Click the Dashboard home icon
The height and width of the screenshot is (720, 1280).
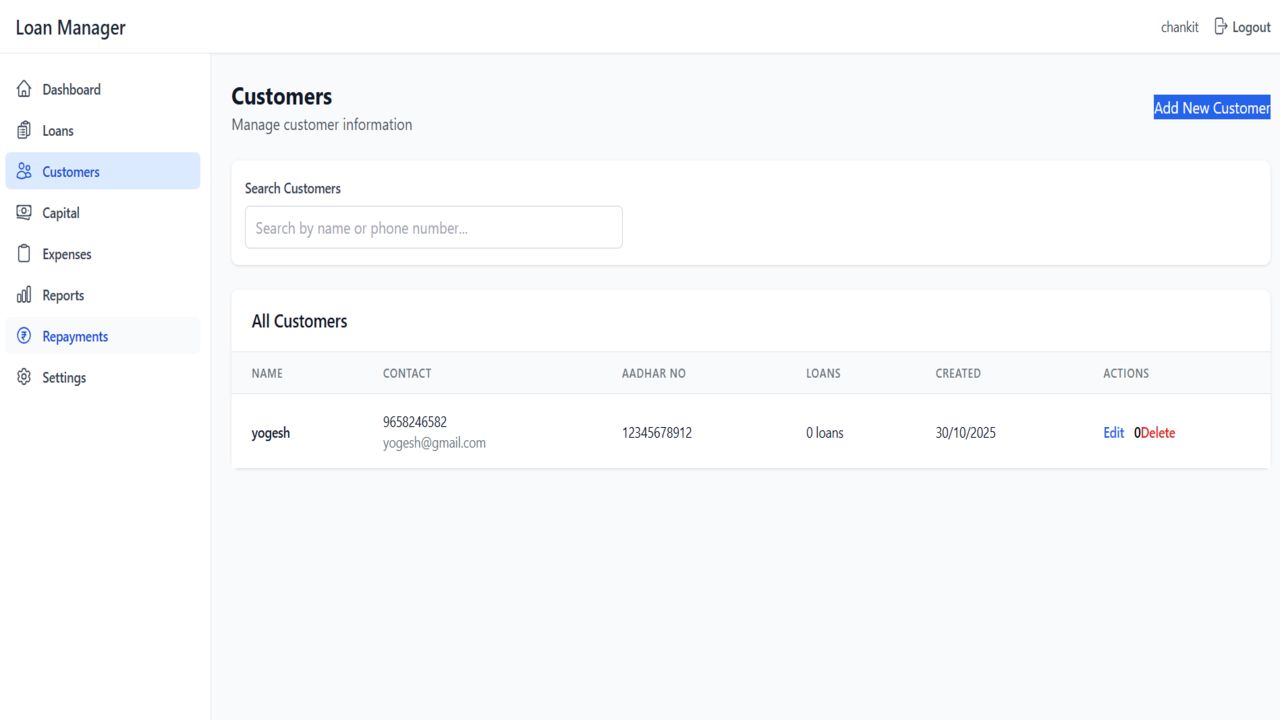pos(24,89)
